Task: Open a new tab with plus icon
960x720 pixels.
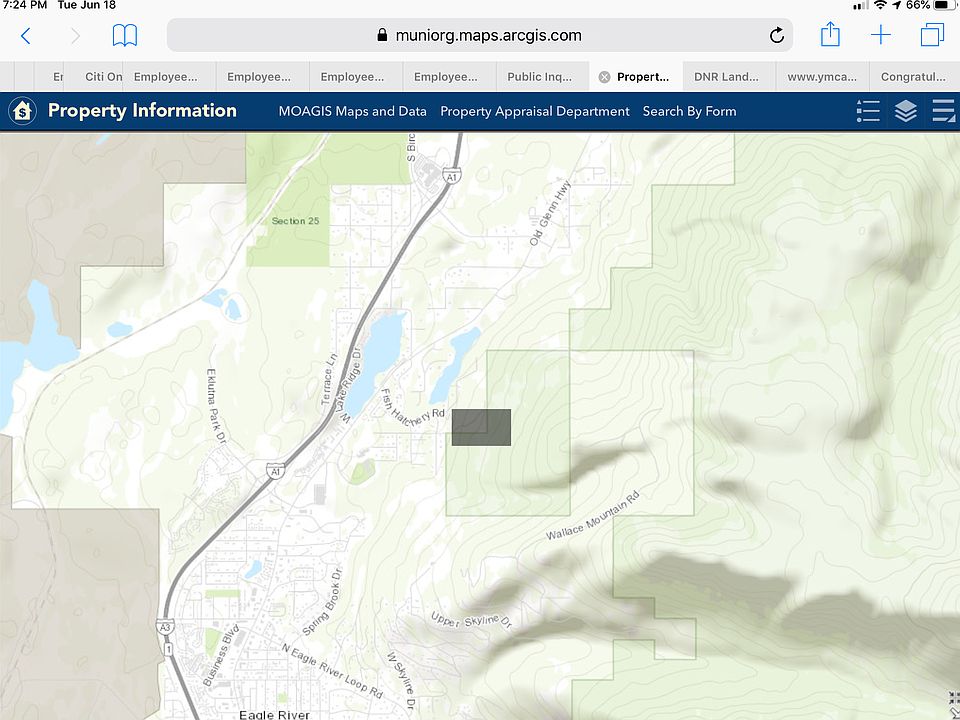Action: pyautogui.click(x=880, y=36)
